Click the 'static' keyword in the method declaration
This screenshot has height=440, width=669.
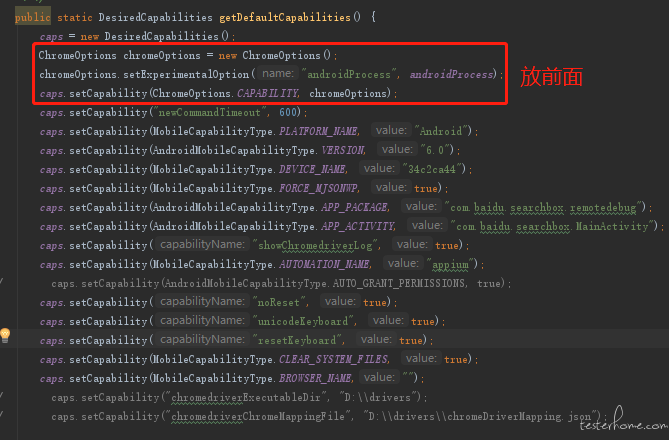(x=75, y=17)
